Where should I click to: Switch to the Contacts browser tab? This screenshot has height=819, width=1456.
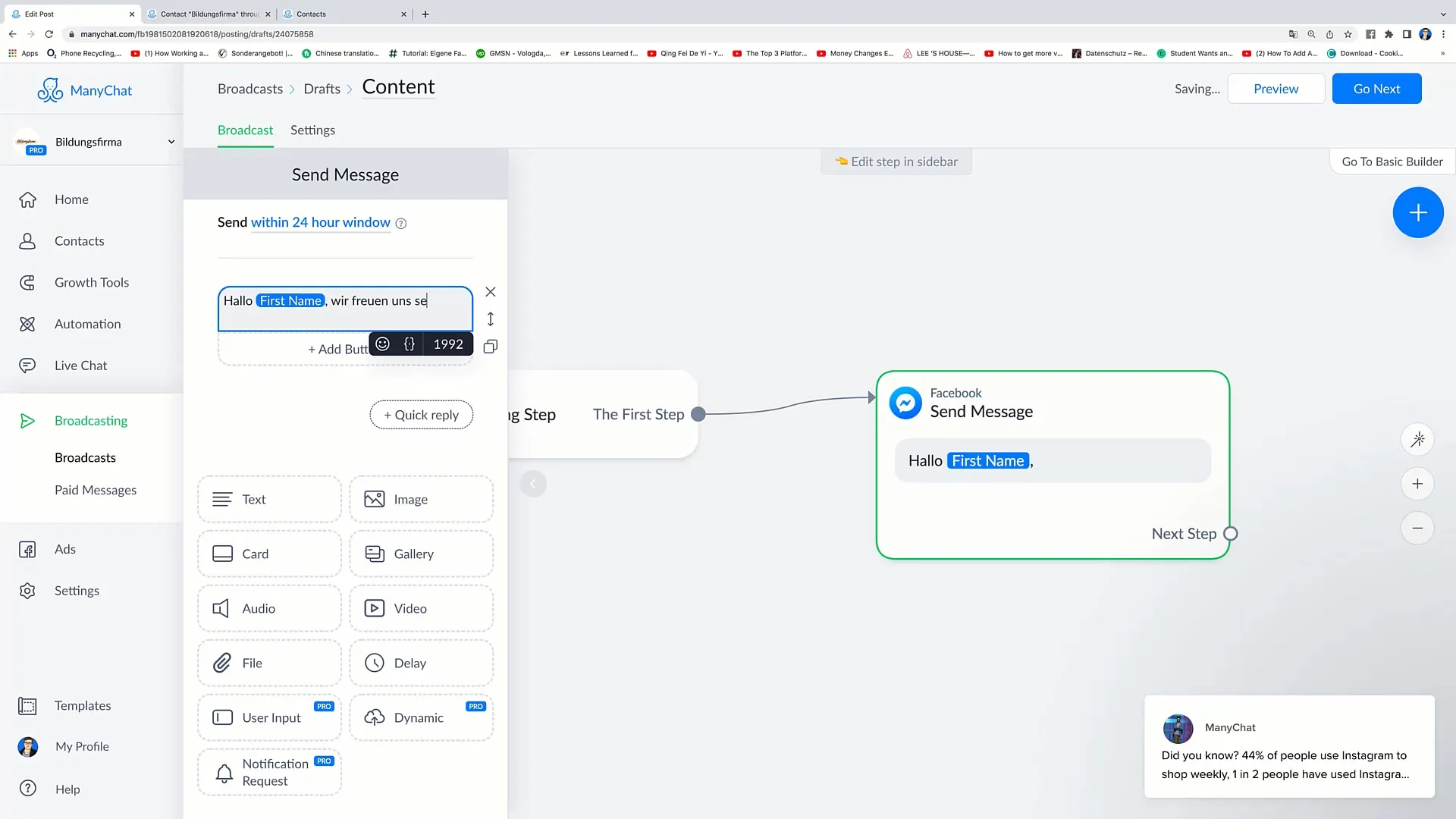point(345,14)
